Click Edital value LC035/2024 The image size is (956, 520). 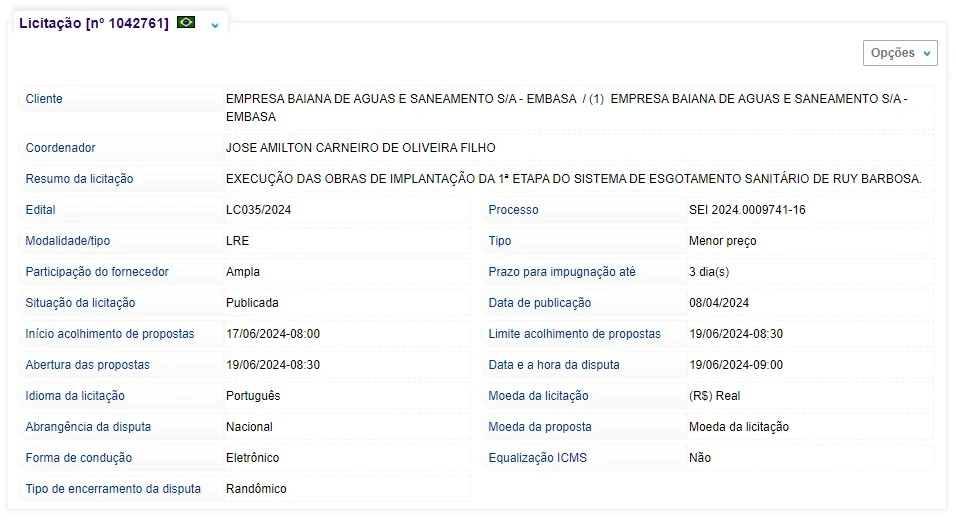pos(259,210)
